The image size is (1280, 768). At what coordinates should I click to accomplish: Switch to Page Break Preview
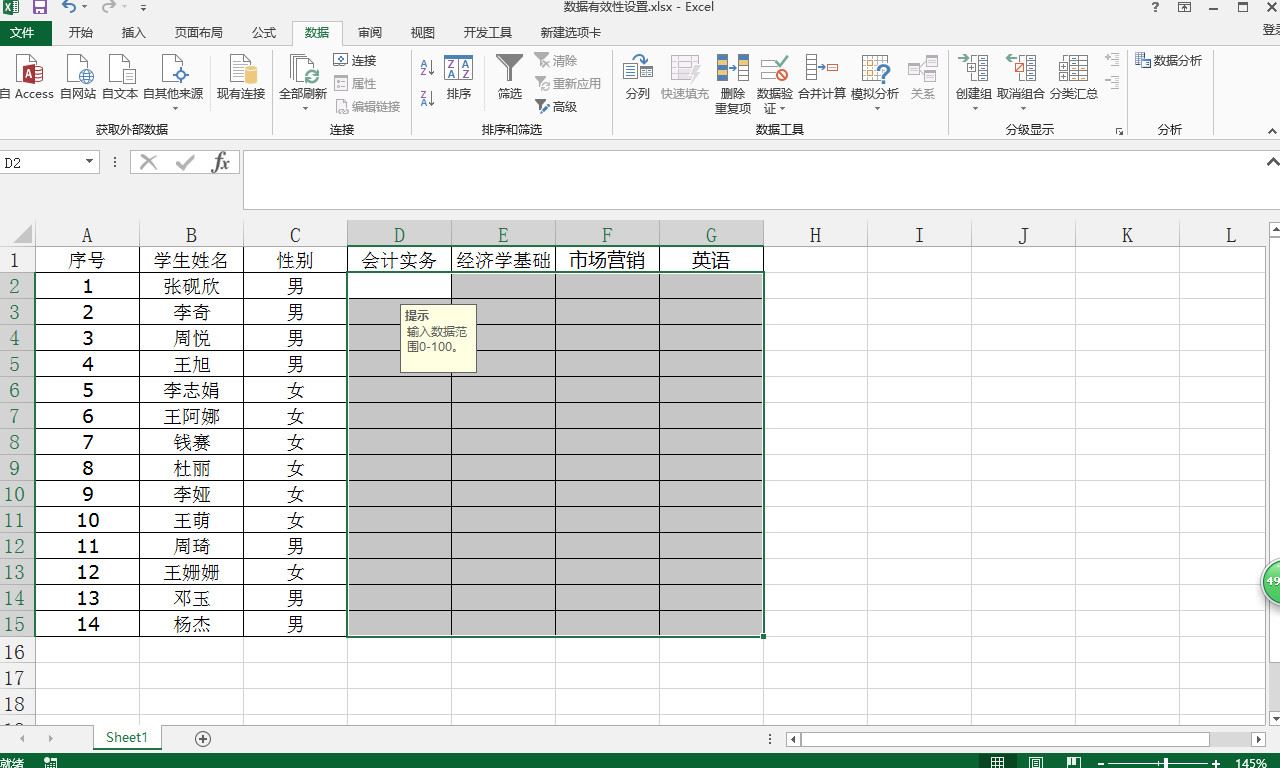click(1074, 763)
